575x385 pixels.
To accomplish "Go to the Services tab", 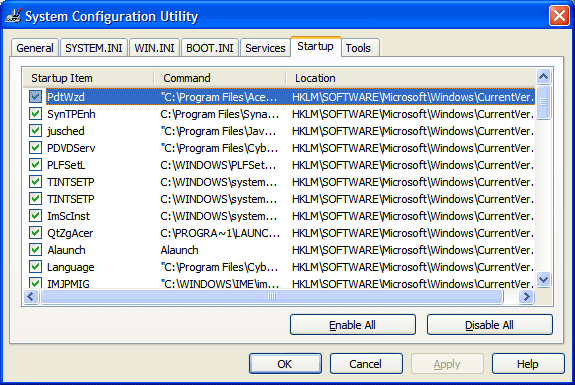I will coord(265,48).
